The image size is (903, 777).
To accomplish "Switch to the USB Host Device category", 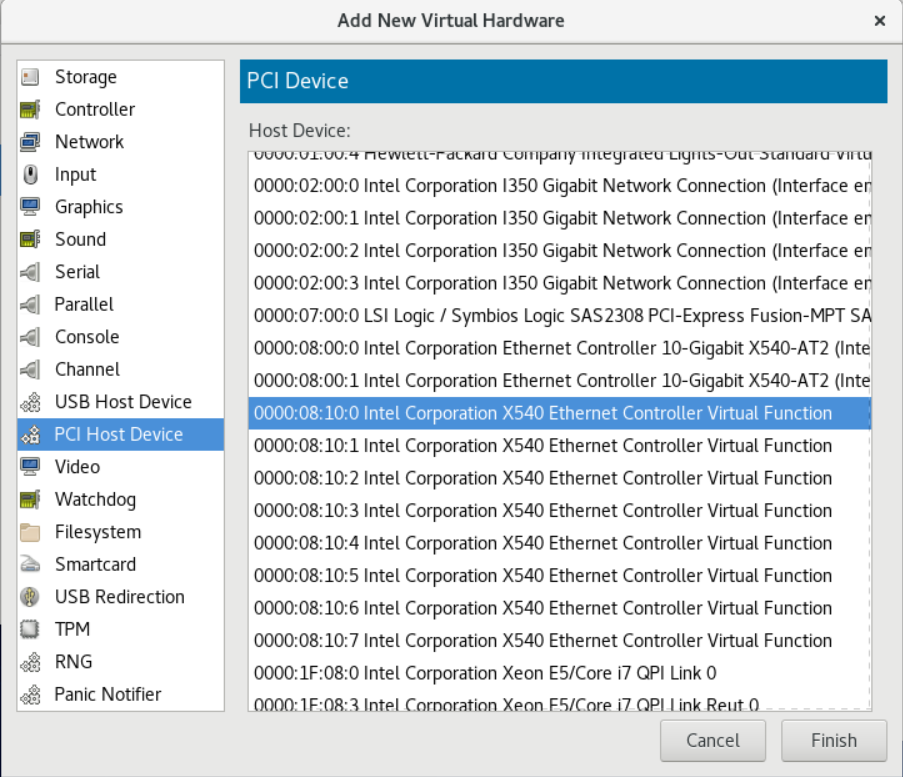I will coord(120,402).
